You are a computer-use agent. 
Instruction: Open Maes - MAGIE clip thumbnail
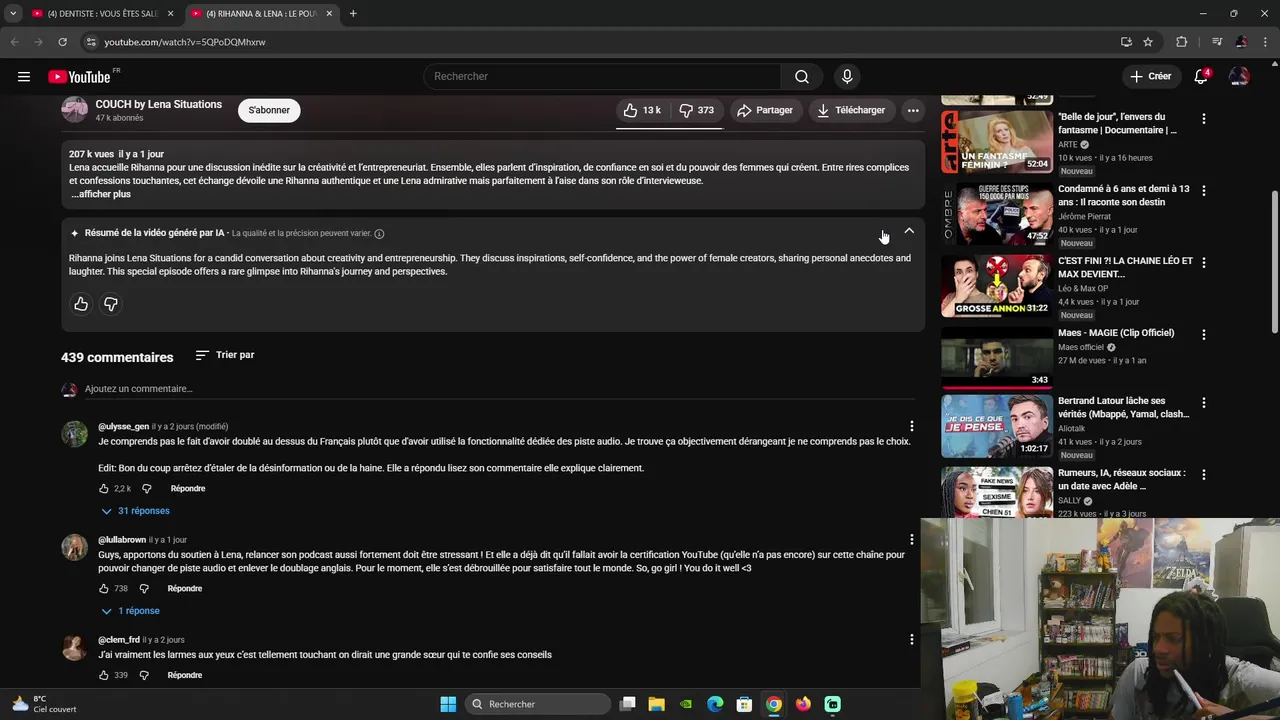[997, 358]
